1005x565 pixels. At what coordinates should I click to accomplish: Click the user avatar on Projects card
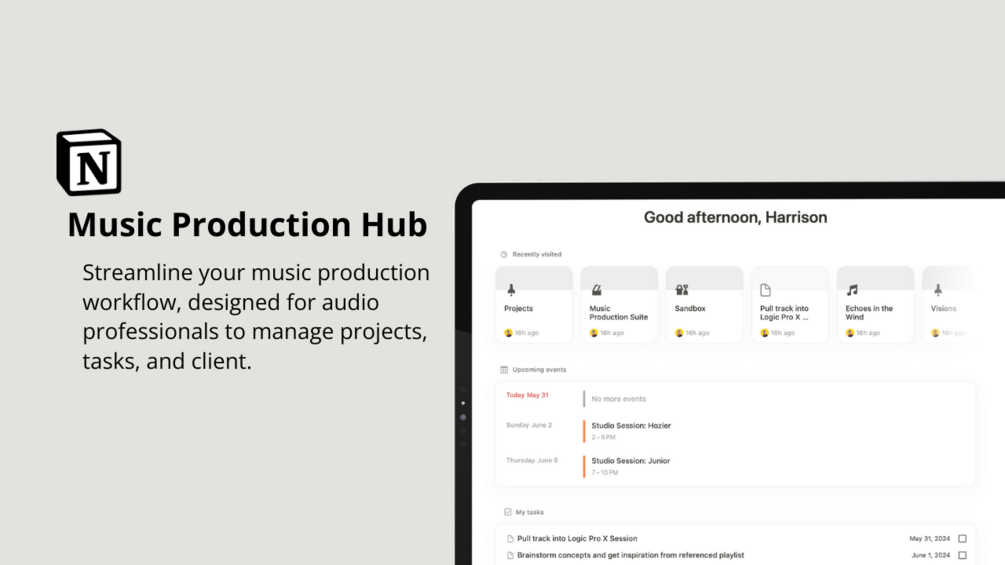pos(508,333)
